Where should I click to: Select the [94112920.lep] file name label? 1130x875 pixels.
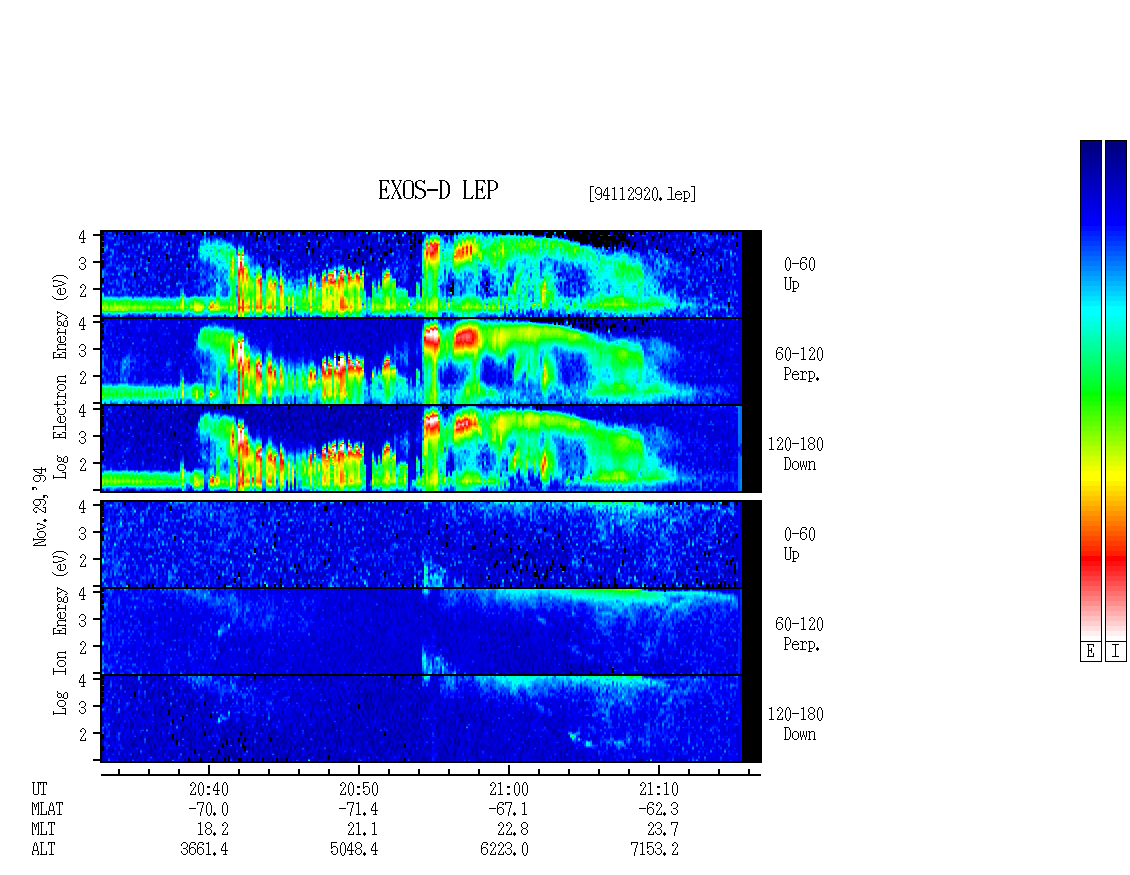[642, 193]
